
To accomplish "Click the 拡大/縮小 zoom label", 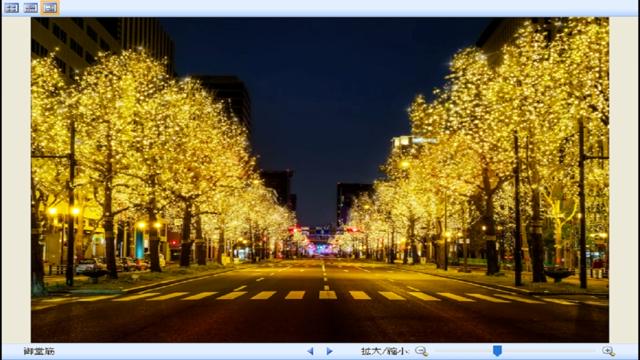I will tap(385, 351).
